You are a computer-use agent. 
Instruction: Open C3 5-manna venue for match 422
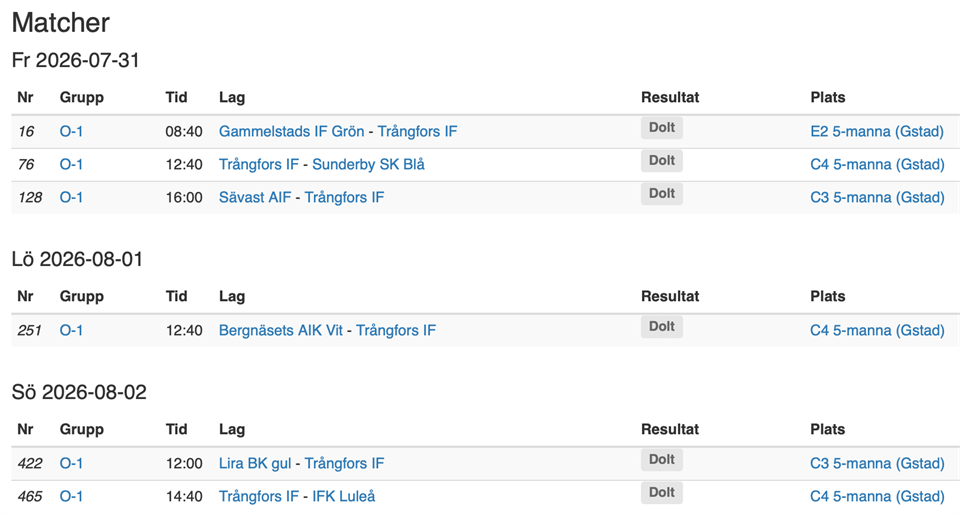pyautogui.click(x=877, y=464)
